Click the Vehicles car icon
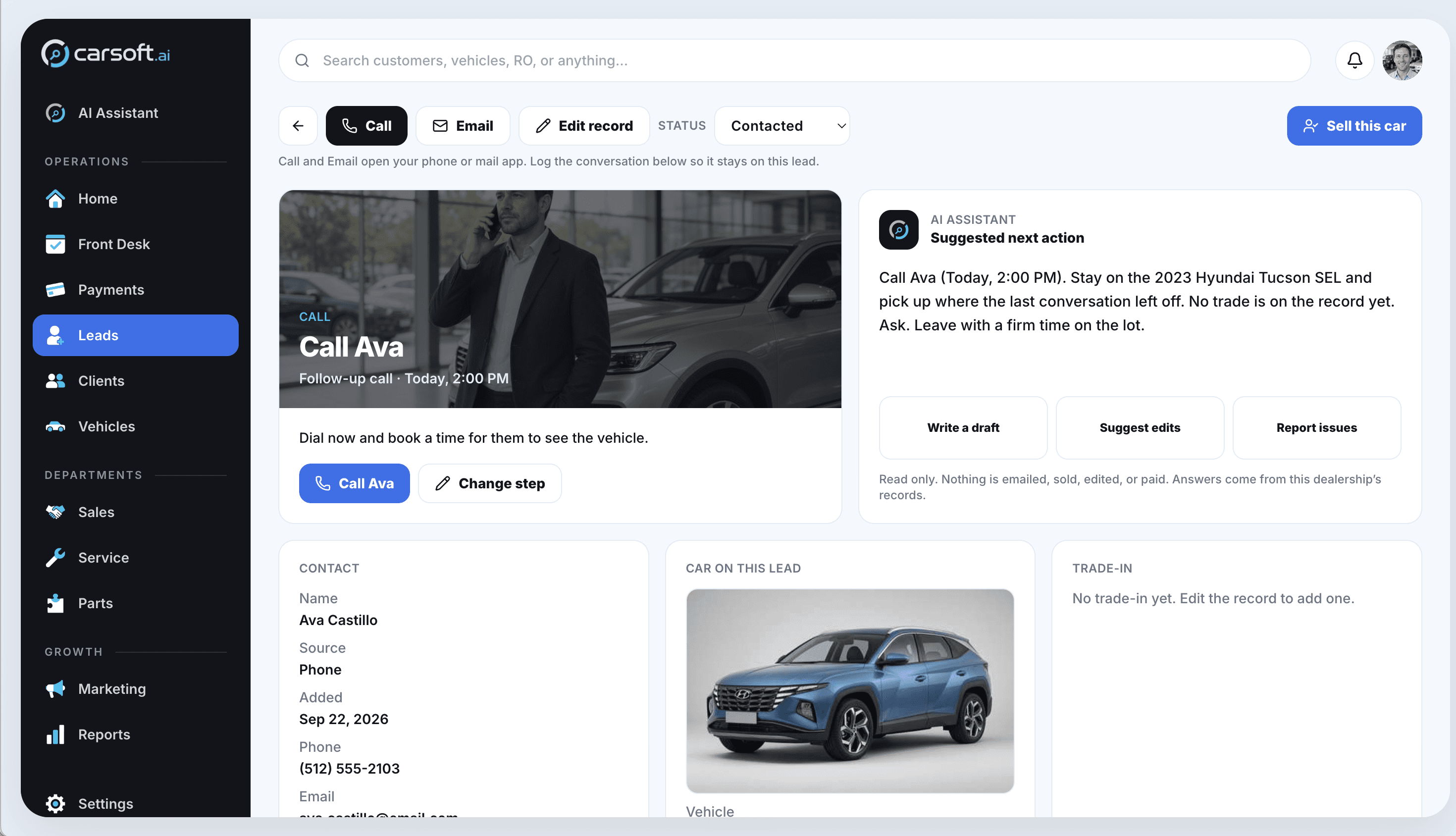Screen dimensions: 1456x836 point(55,426)
